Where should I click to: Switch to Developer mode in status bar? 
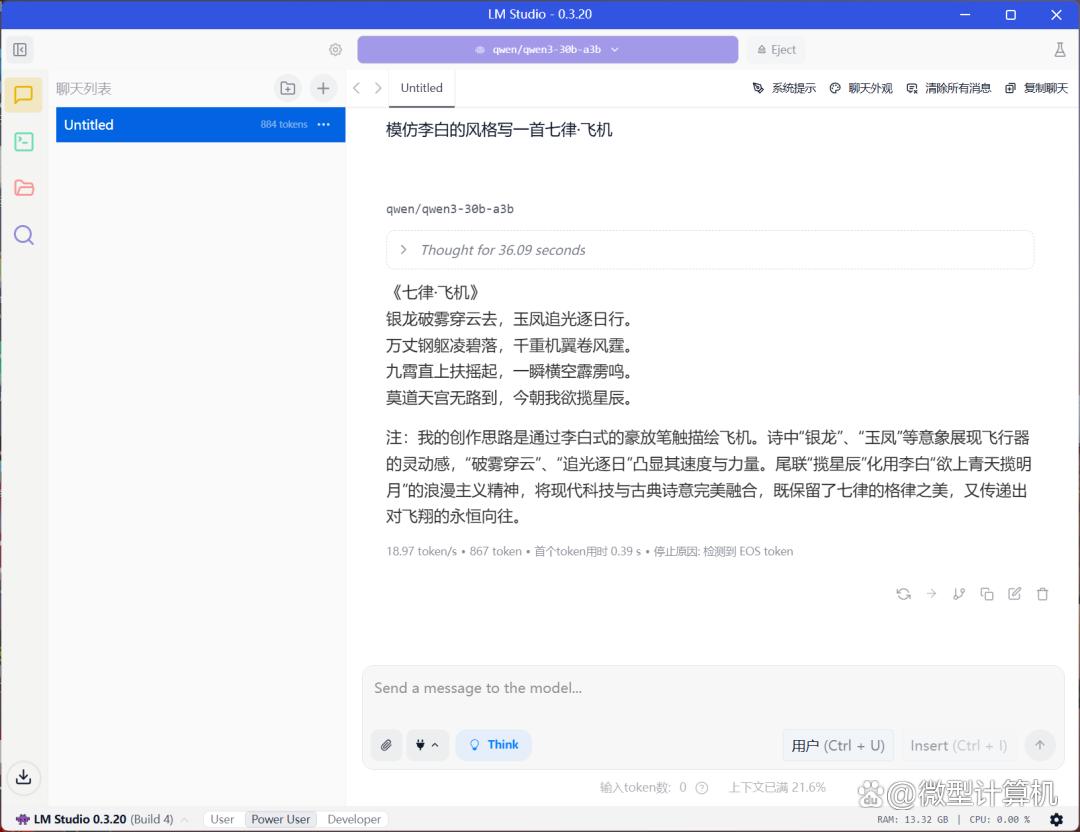(354, 819)
